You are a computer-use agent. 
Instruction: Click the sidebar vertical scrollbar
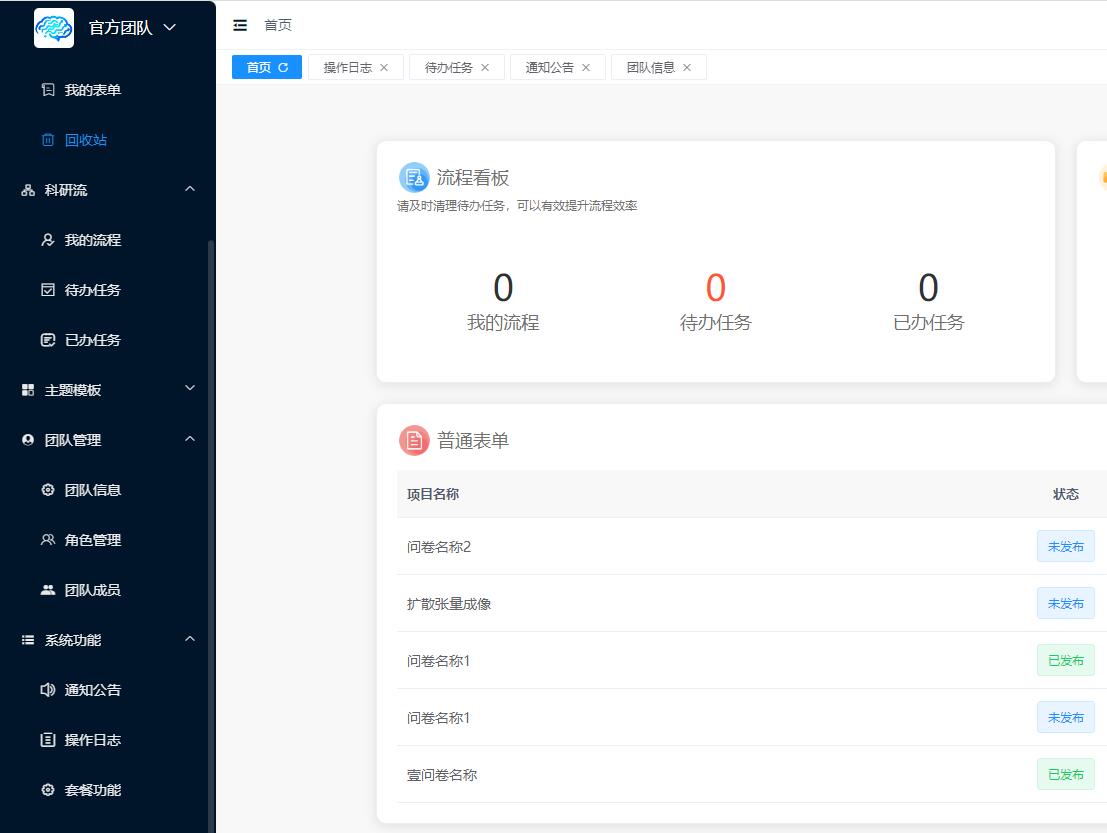pos(210,537)
